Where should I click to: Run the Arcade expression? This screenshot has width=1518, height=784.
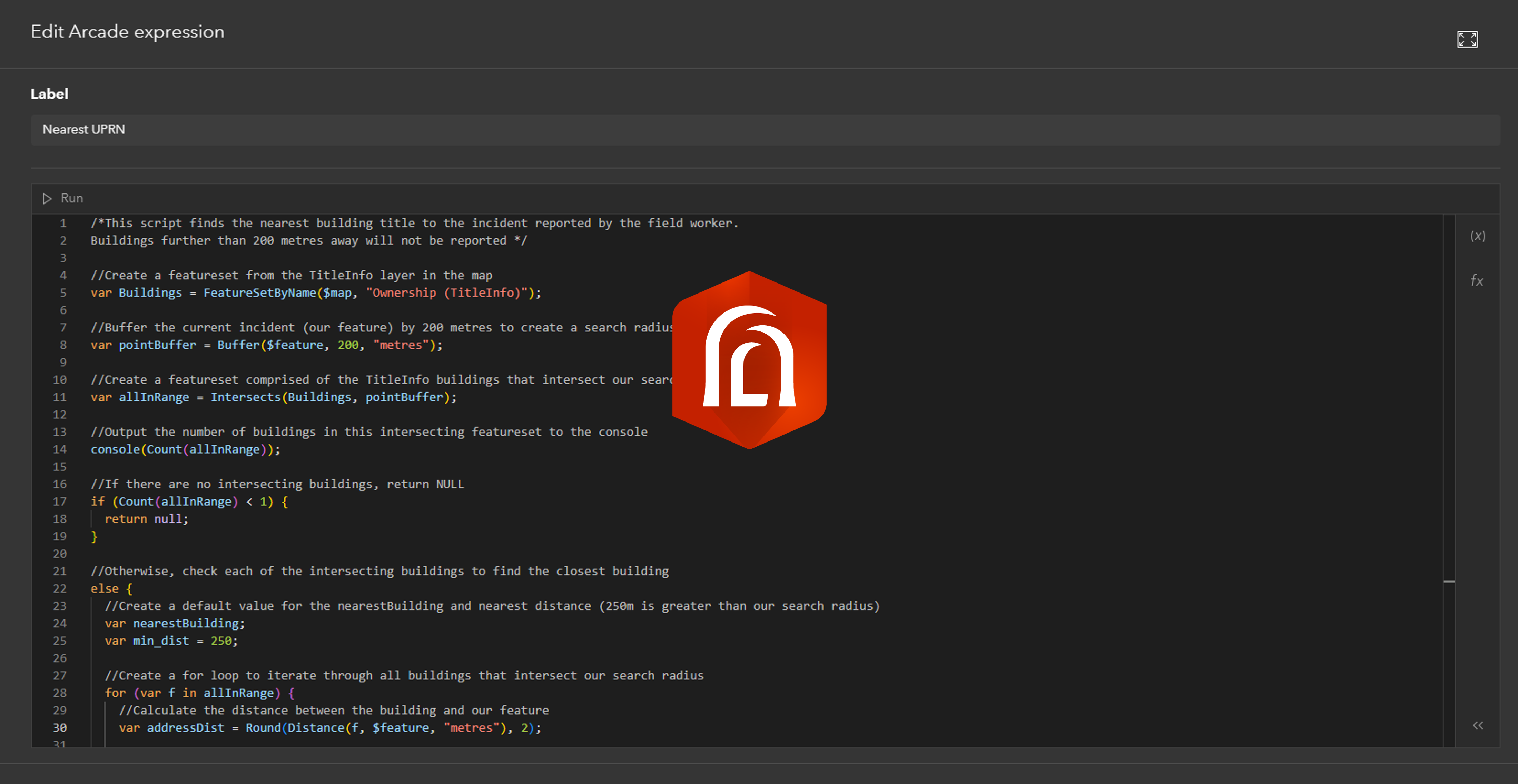62,199
